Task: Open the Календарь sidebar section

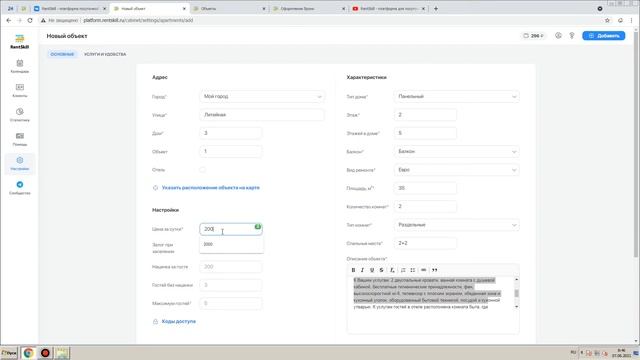Action: point(20,66)
